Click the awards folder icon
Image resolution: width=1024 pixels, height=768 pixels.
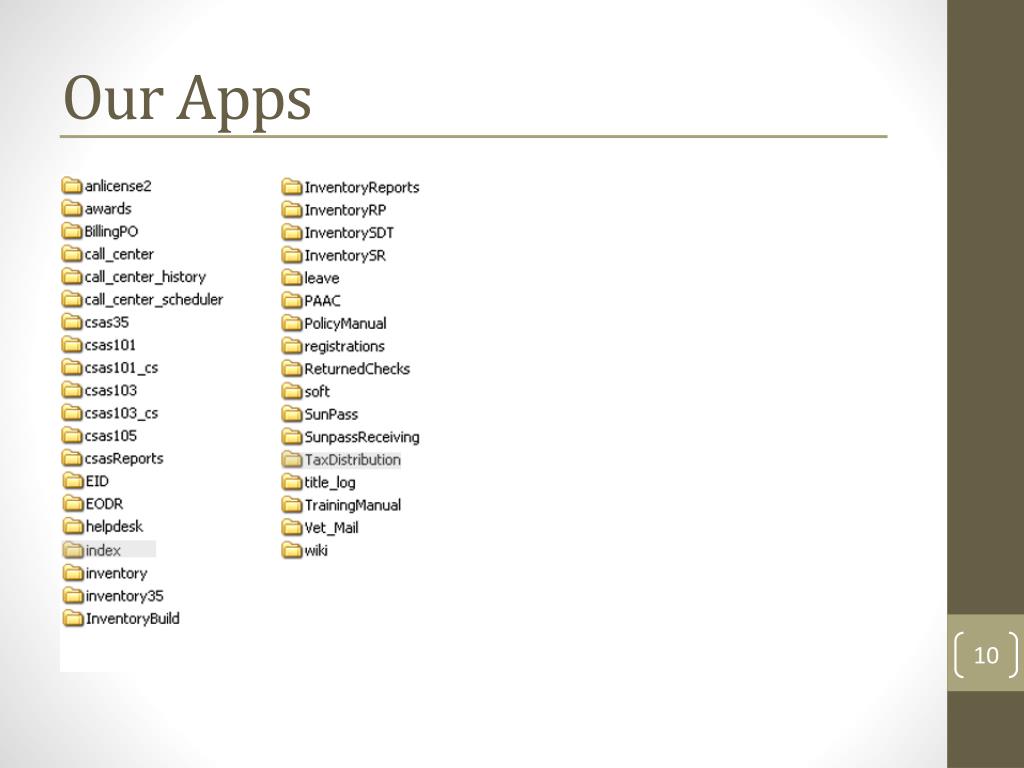[x=72, y=209]
